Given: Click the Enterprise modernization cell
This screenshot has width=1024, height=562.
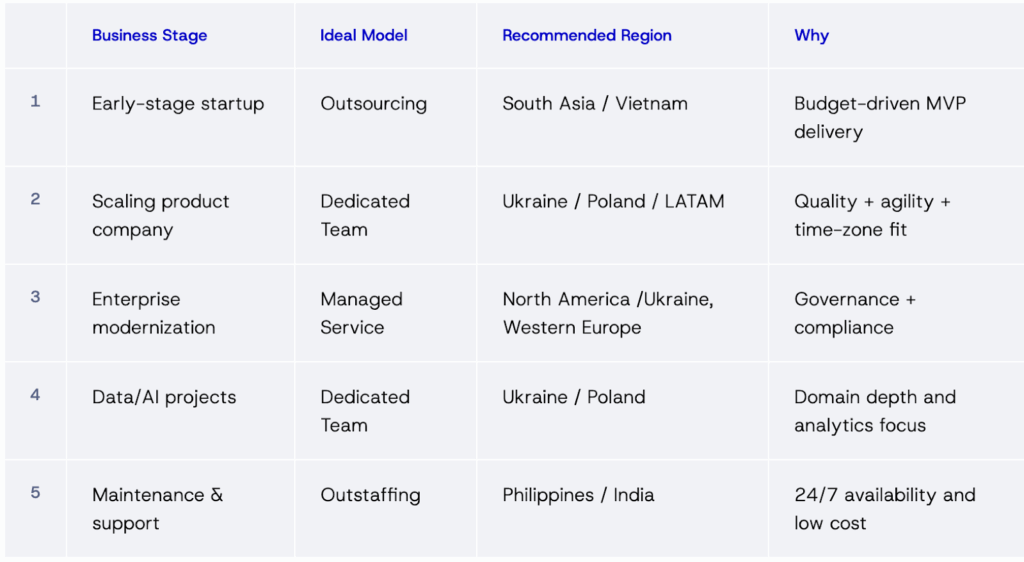Looking at the screenshot, I should 153,313.
